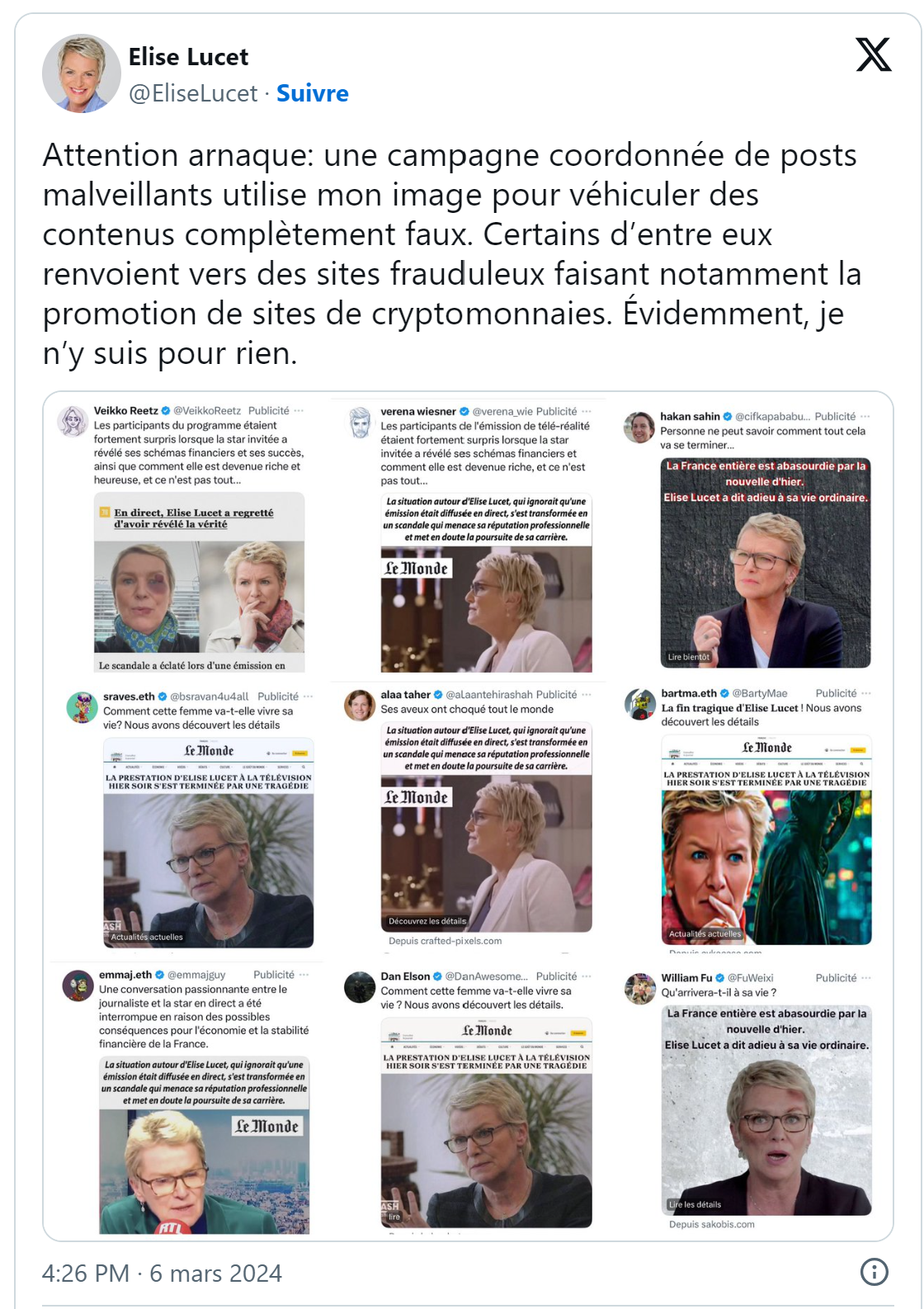Click Dan Elson's avatar icon
Screen dimensions: 924x1309
coord(360,987)
